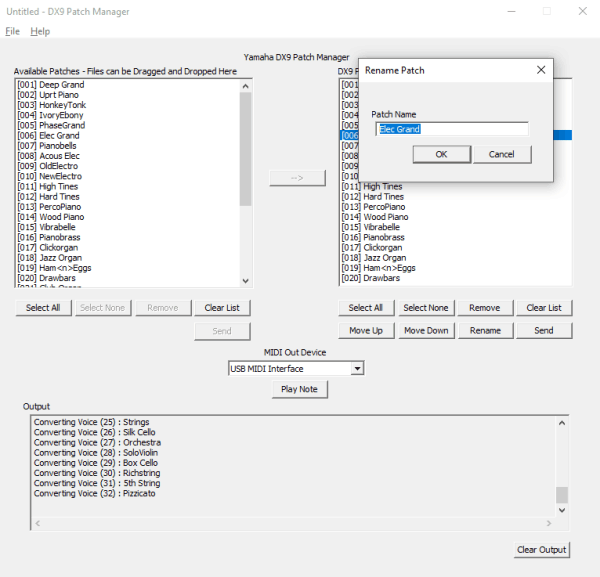Click OK in Rename Patch dialog
This screenshot has height=577, width=600.
tap(441, 154)
